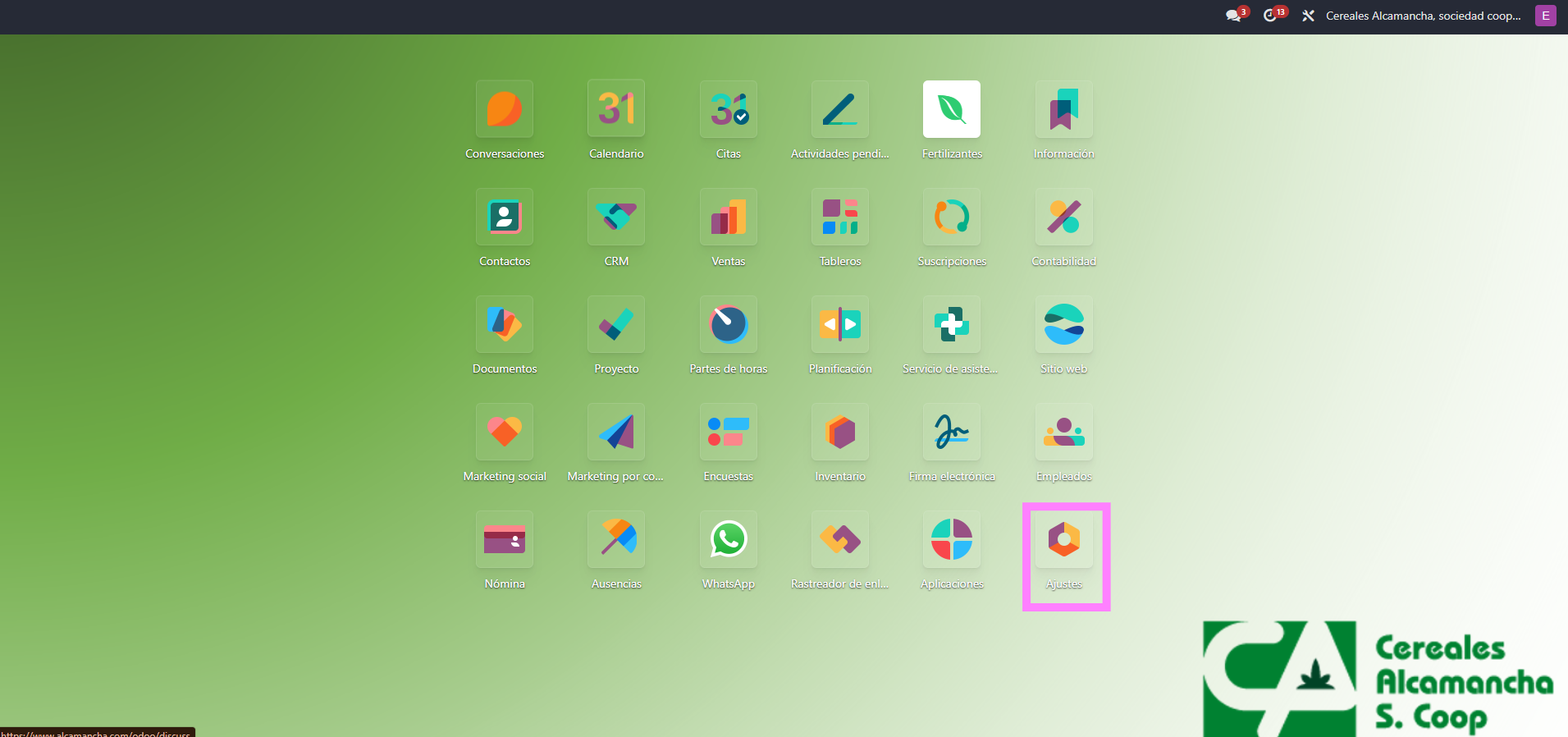Expand the Cereales Alcamancha company switcher
The image size is (1568, 737).
[x=1423, y=16]
